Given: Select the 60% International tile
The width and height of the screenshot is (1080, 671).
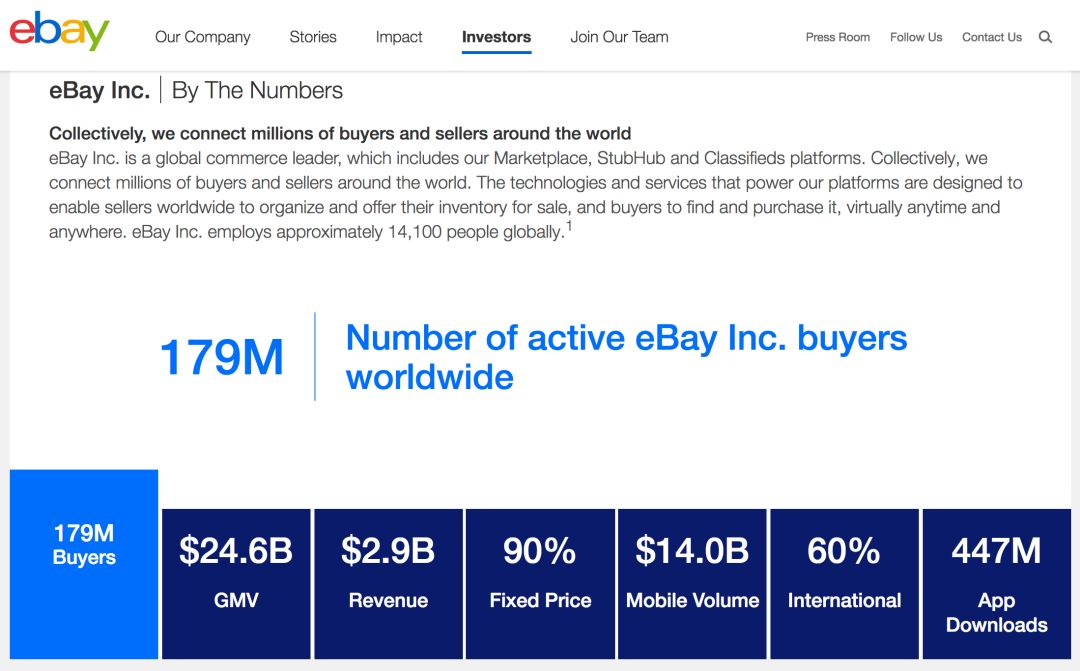Looking at the screenshot, I should pyautogui.click(x=844, y=584).
